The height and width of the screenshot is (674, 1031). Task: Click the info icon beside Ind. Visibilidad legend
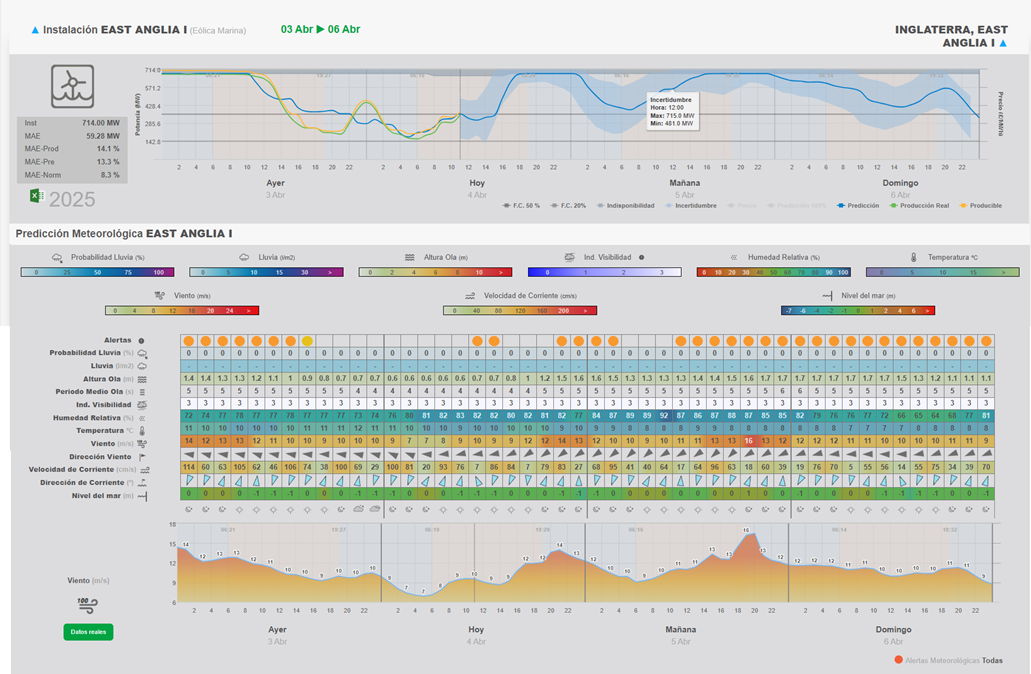pos(641,257)
